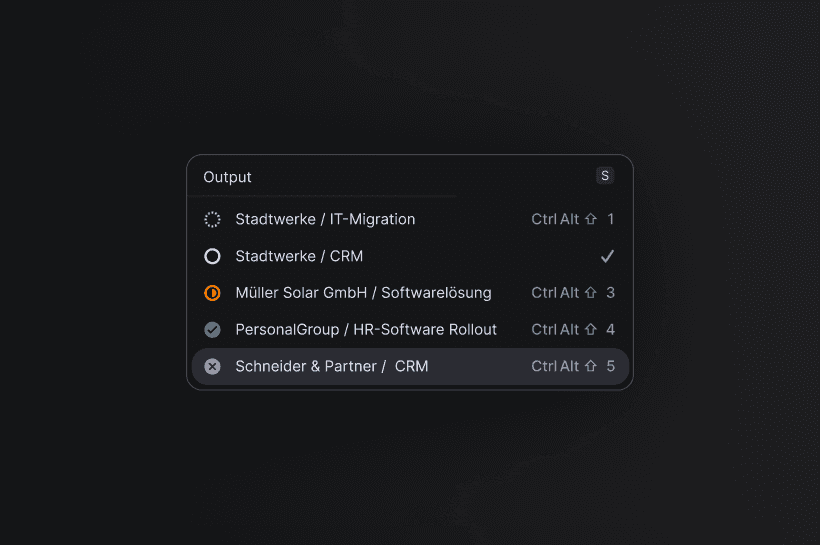Click the gray X canceled status icon
The height and width of the screenshot is (545, 820).
click(x=212, y=366)
